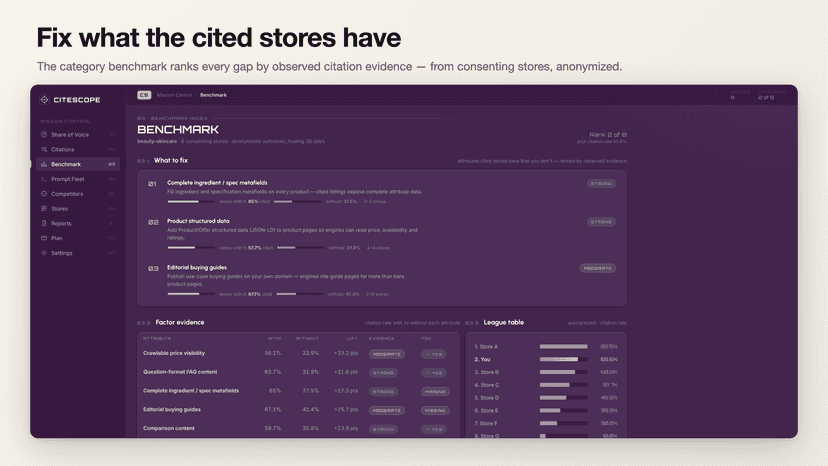Select Store A in League table
This screenshot has width=828, height=466.
pos(546,347)
